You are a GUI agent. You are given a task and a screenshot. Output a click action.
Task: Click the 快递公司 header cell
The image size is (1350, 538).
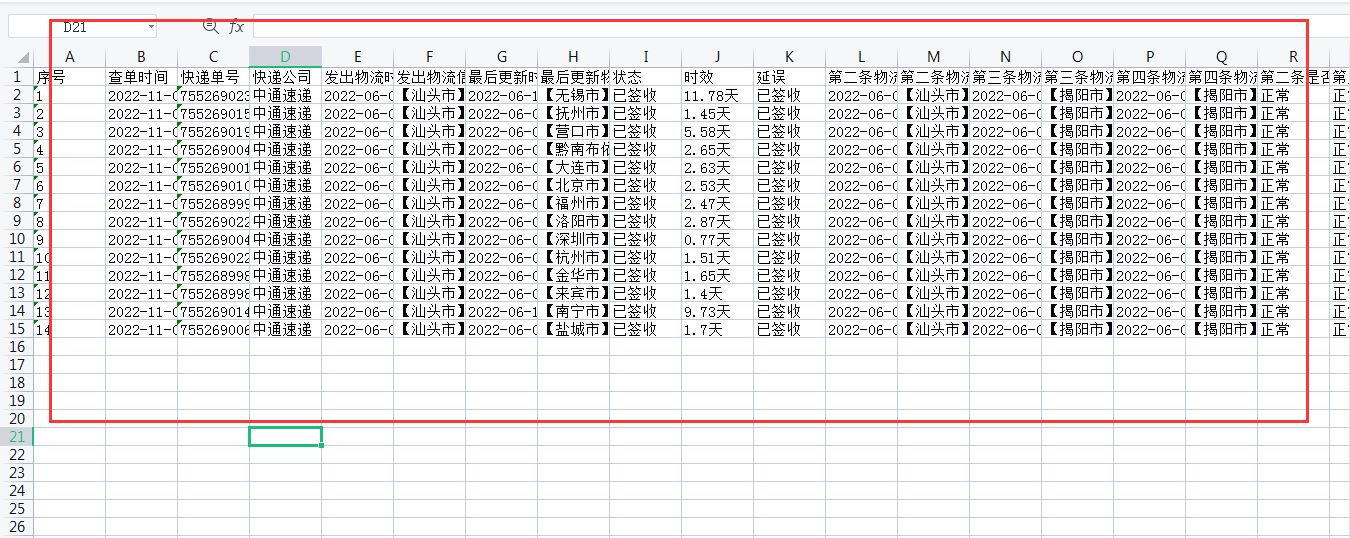(285, 77)
